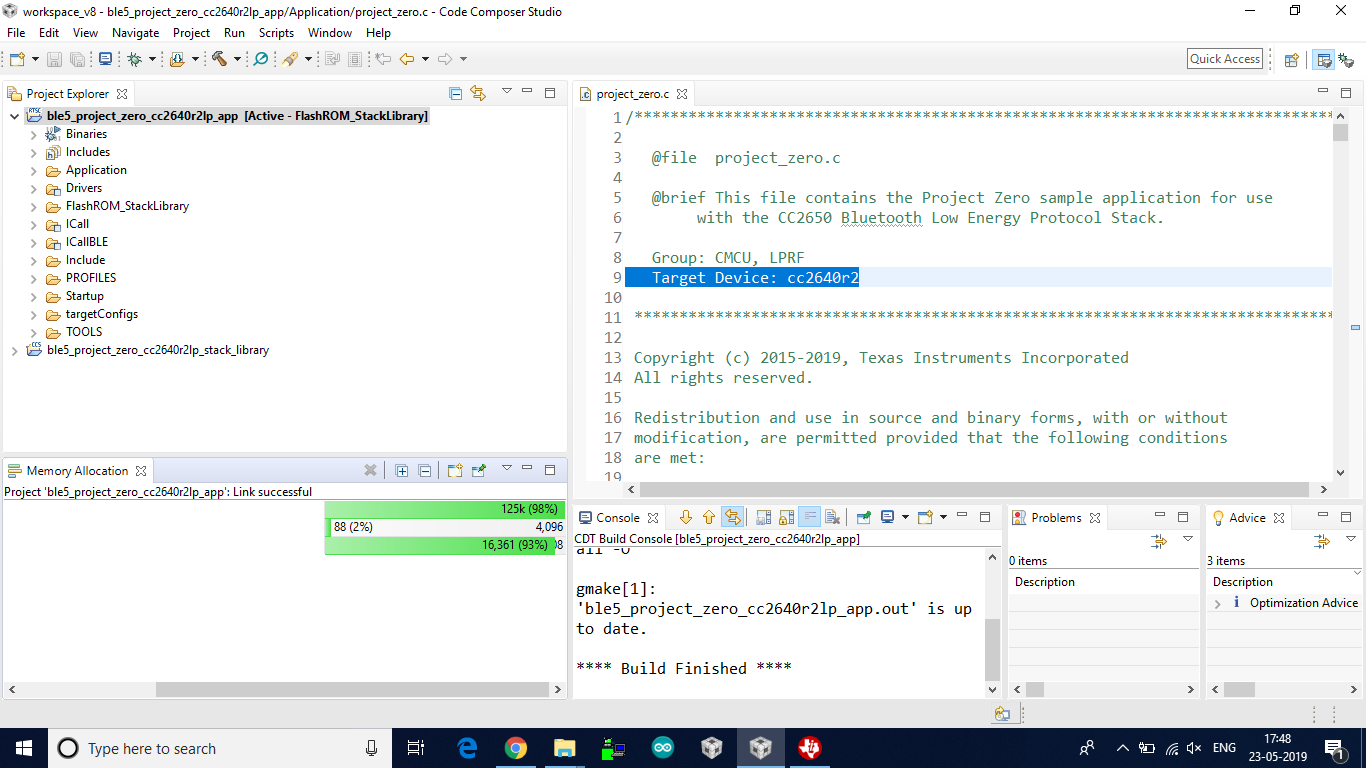1366x768 pixels.
Task: Click the Flash download toolbar icon
Action: [177, 59]
